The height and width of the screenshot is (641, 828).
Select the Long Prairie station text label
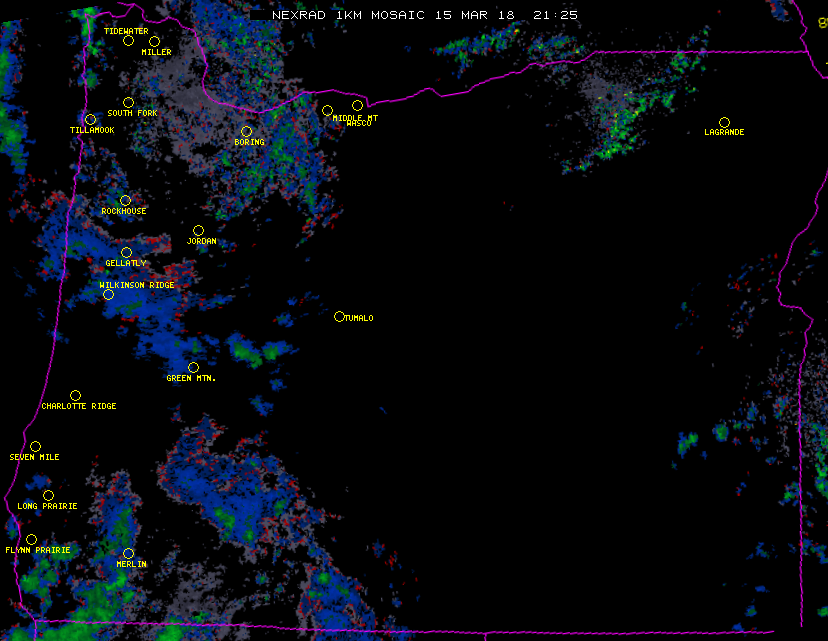[x=47, y=506]
